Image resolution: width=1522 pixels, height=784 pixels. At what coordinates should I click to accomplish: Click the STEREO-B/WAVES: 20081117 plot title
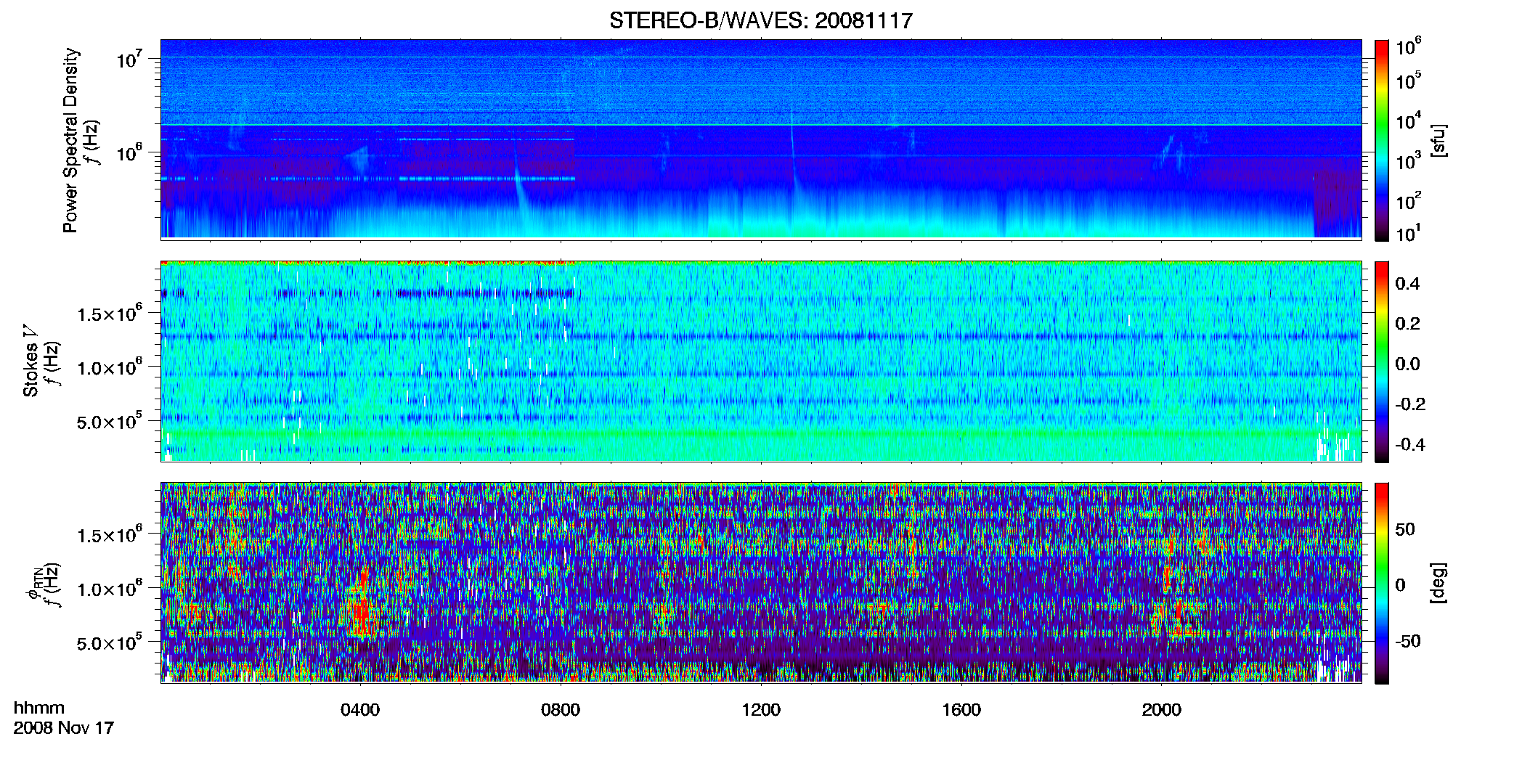point(760,20)
